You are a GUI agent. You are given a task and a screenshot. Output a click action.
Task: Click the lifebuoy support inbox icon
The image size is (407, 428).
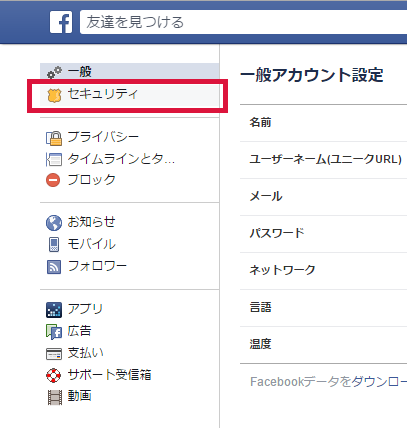(x=54, y=375)
